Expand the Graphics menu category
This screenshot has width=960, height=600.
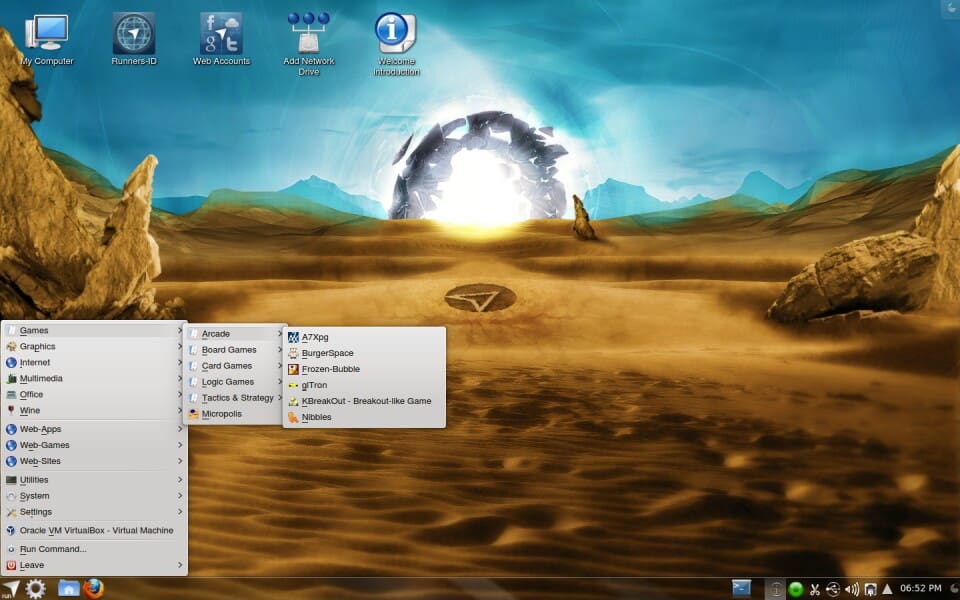coord(94,346)
